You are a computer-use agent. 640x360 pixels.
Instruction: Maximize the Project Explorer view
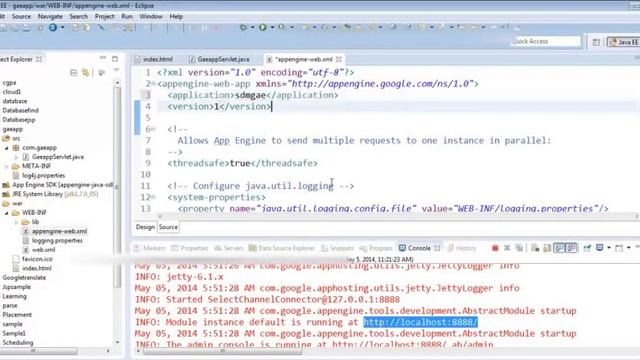[x=115, y=59]
